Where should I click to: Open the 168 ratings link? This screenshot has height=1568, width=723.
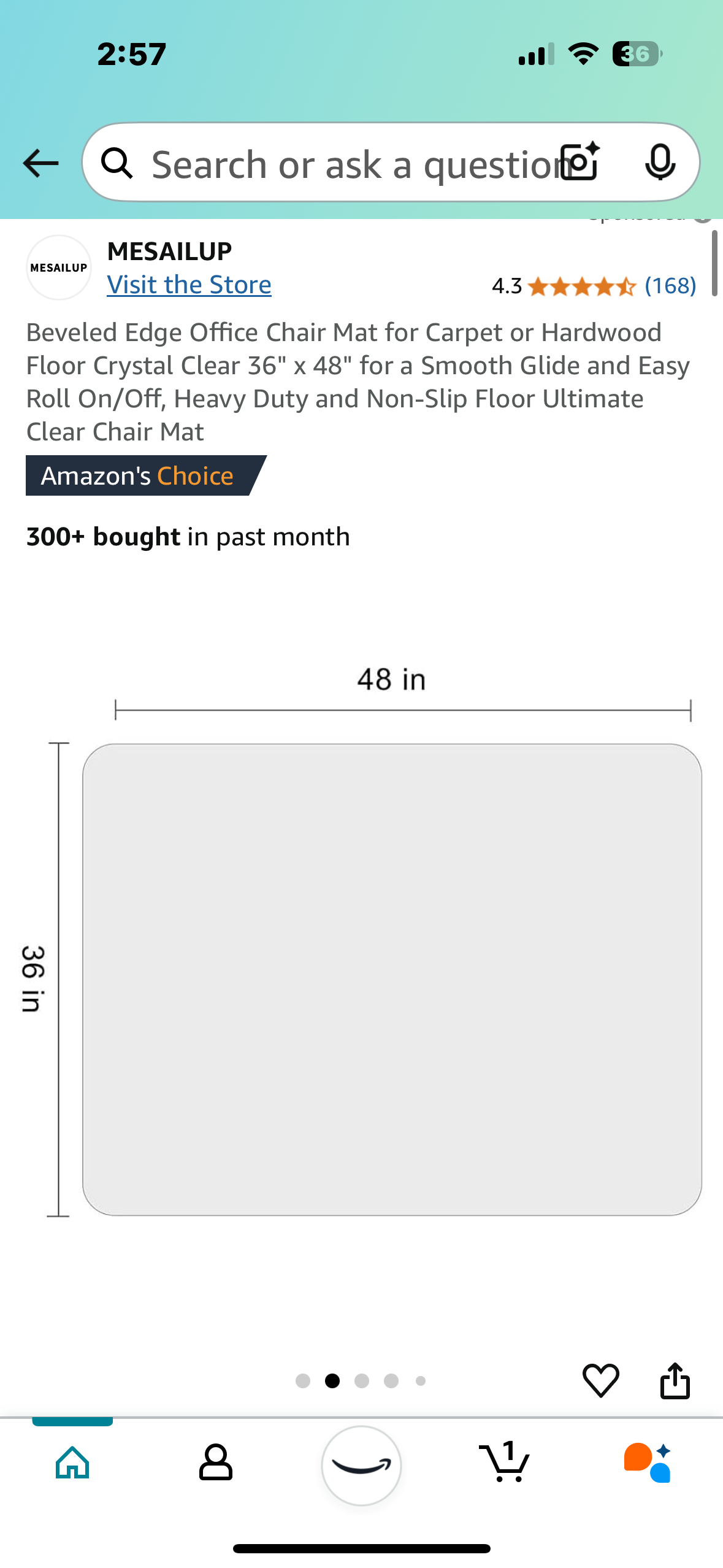(670, 286)
